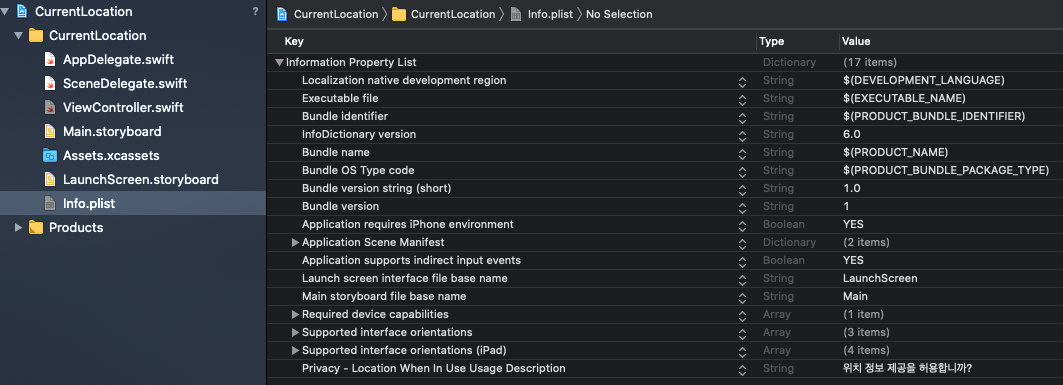Click the Boolean type of indirect input events row
This screenshot has width=1063, height=385.
click(784, 260)
